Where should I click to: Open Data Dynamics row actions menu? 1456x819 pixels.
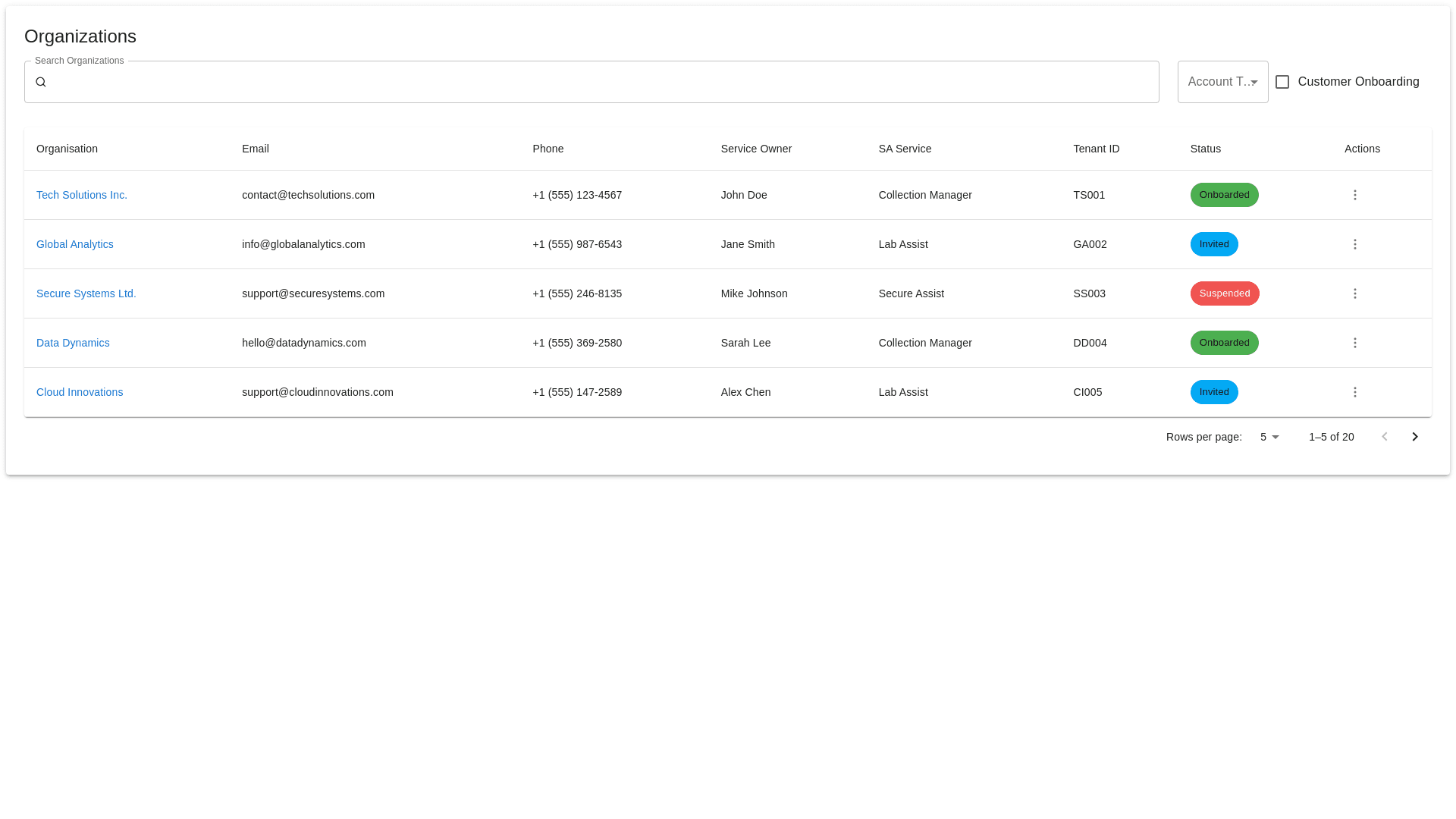pyautogui.click(x=1354, y=343)
